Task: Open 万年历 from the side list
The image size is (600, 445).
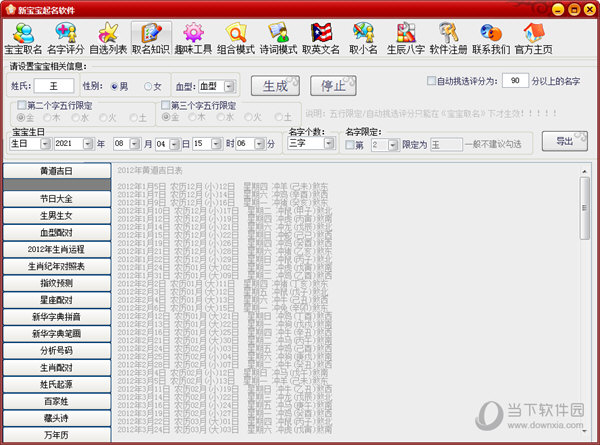Action: (57, 435)
